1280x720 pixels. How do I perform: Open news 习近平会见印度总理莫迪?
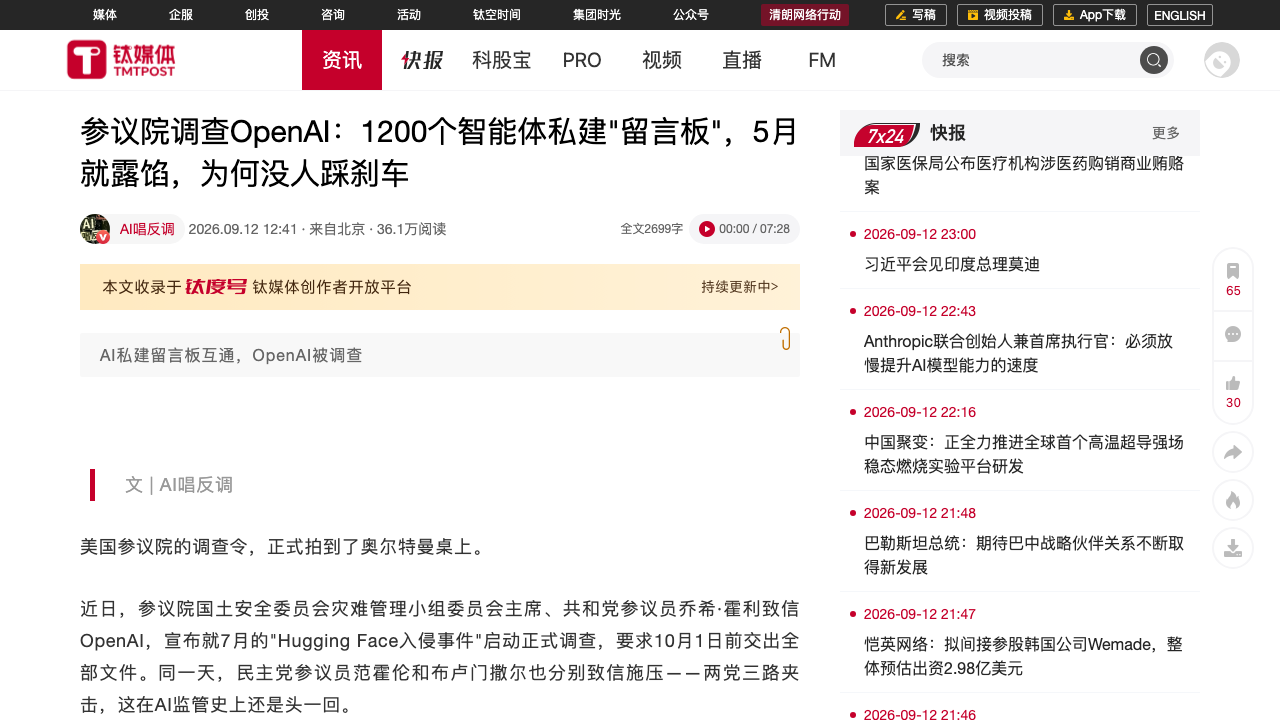pyautogui.click(x=952, y=264)
